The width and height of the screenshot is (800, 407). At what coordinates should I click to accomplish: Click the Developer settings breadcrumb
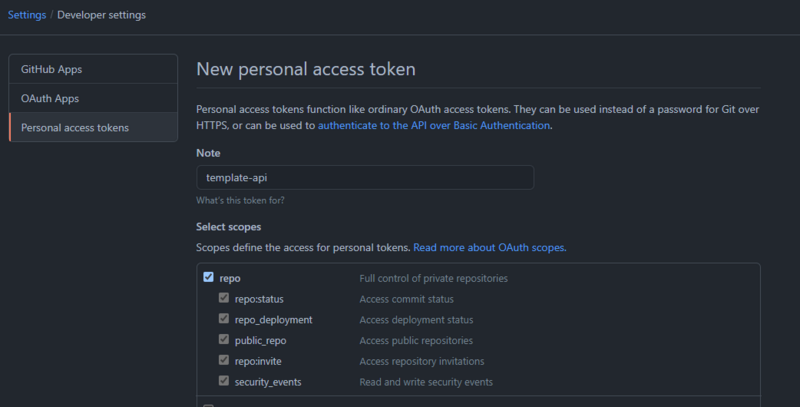(x=101, y=15)
